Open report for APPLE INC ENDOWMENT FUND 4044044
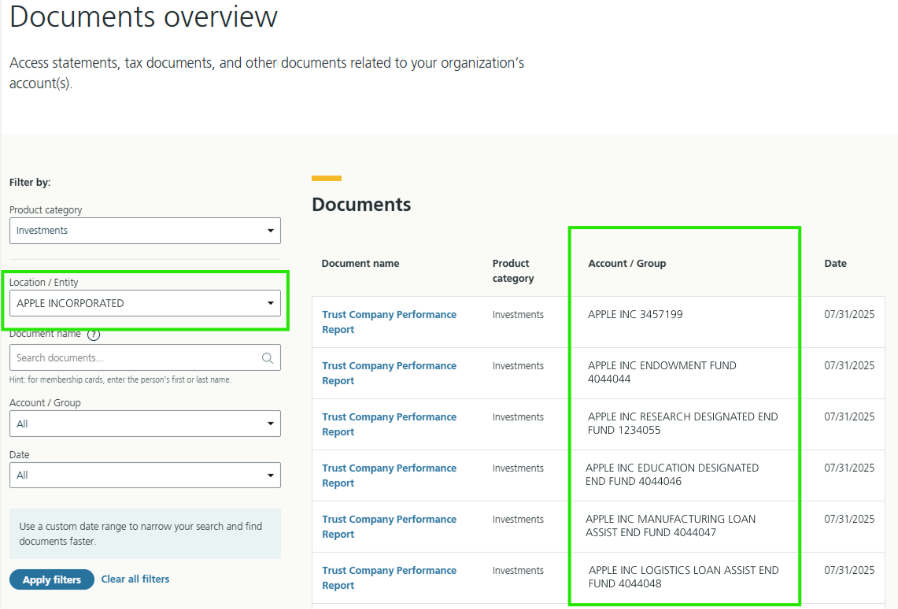This screenshot has width=898, height=609. [389, 373]
